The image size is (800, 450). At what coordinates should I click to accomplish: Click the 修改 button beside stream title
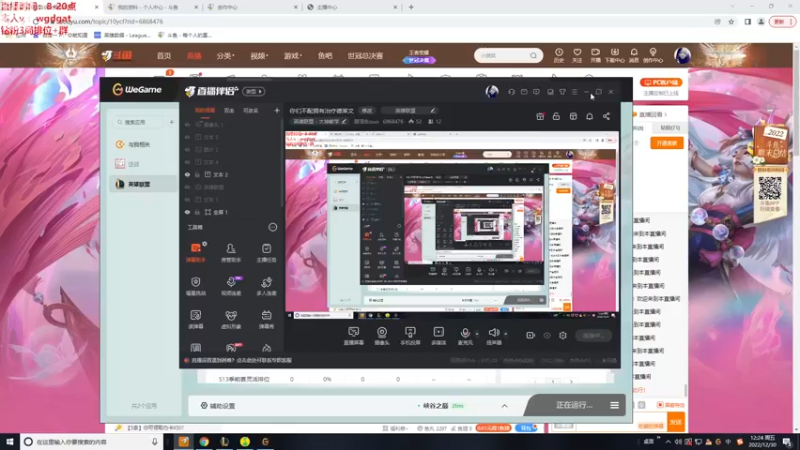point(367,110)
